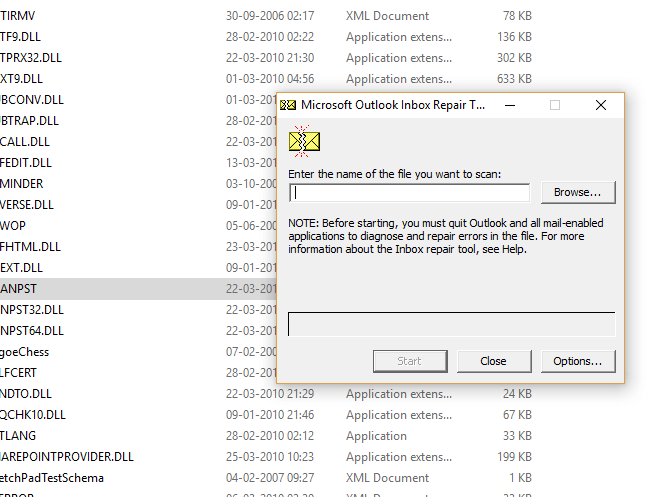Click the broken envelope icon in dialog body
The image size is (663, 497).
(x=304, y=141)
